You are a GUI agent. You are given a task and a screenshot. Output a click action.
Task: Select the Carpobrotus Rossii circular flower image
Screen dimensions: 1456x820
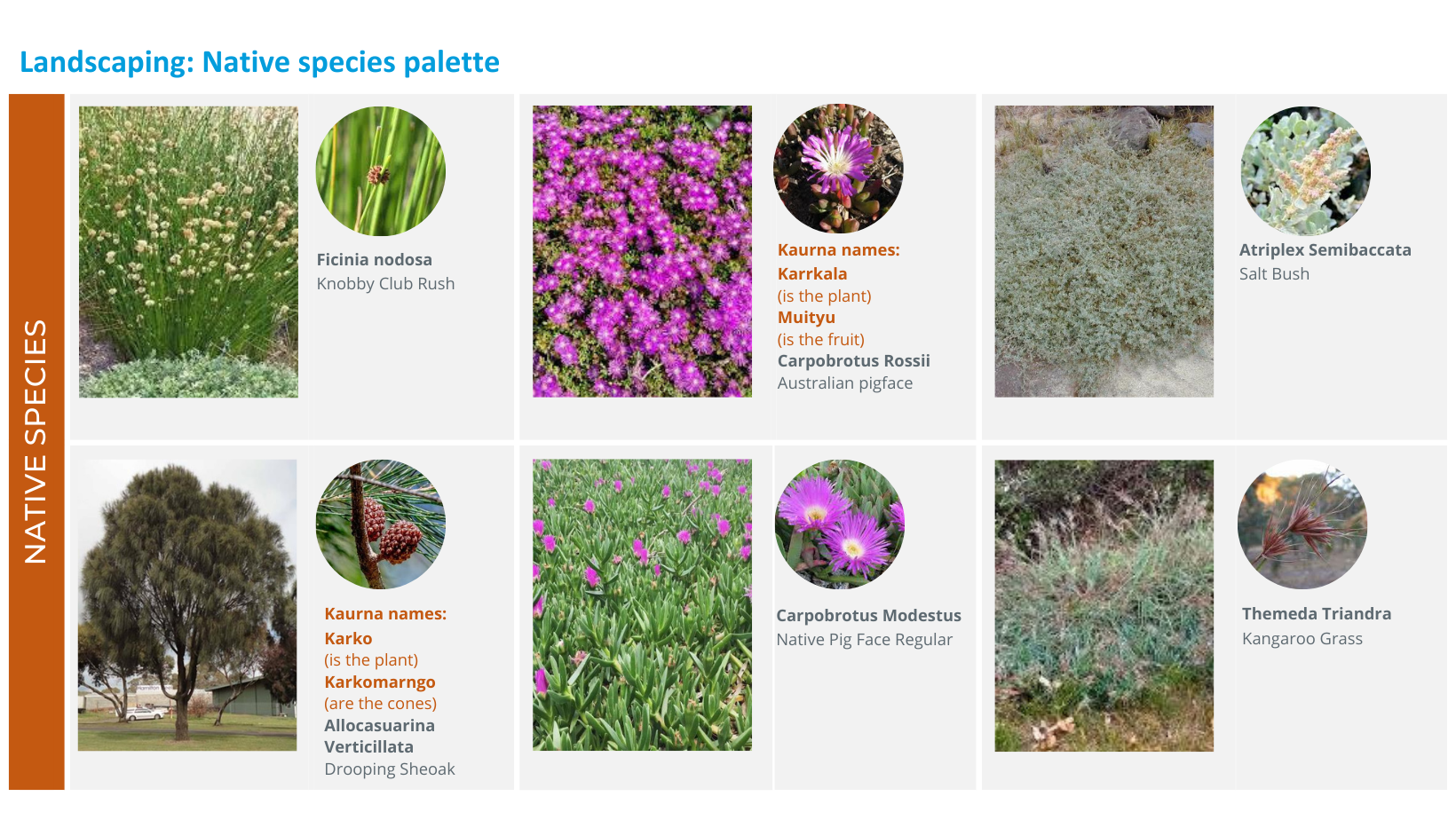point(838,169)
